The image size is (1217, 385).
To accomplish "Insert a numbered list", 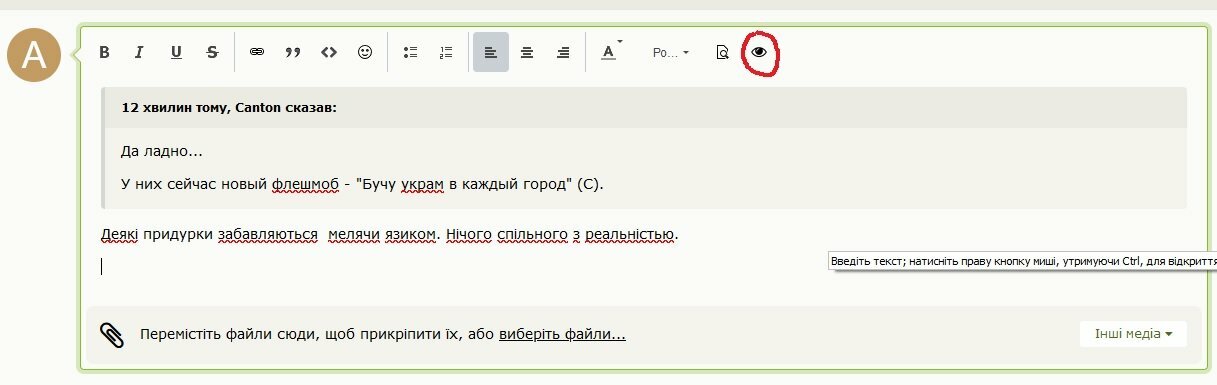I will pyautogui.click(x=446, y=53).
